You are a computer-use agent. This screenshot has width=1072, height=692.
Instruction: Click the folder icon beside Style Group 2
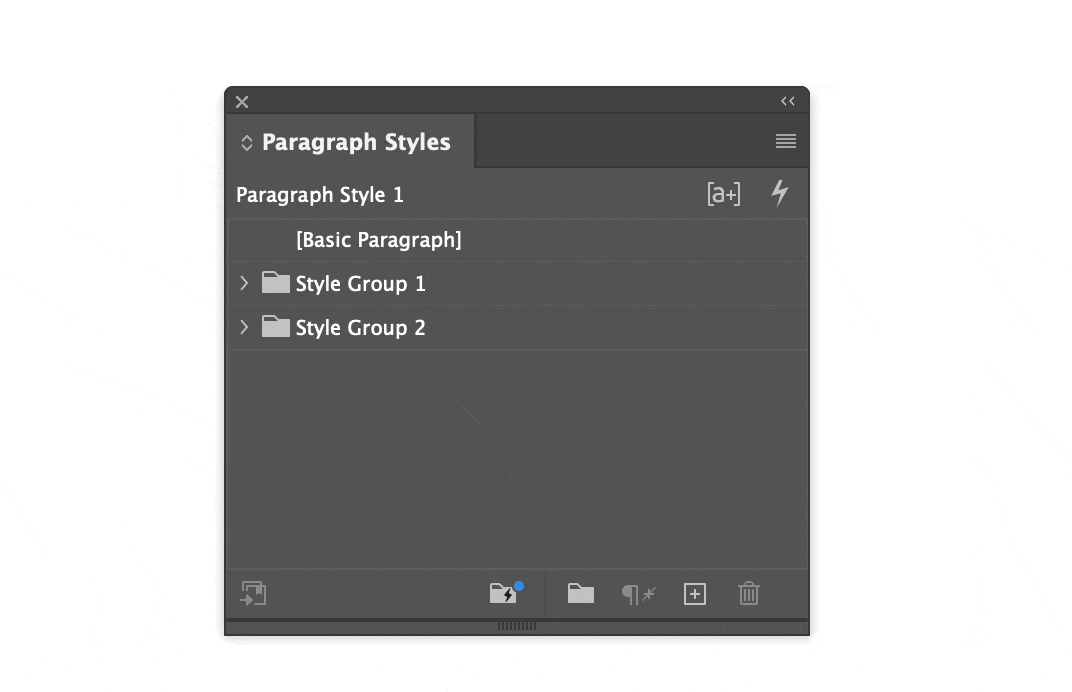click(275, 327)
